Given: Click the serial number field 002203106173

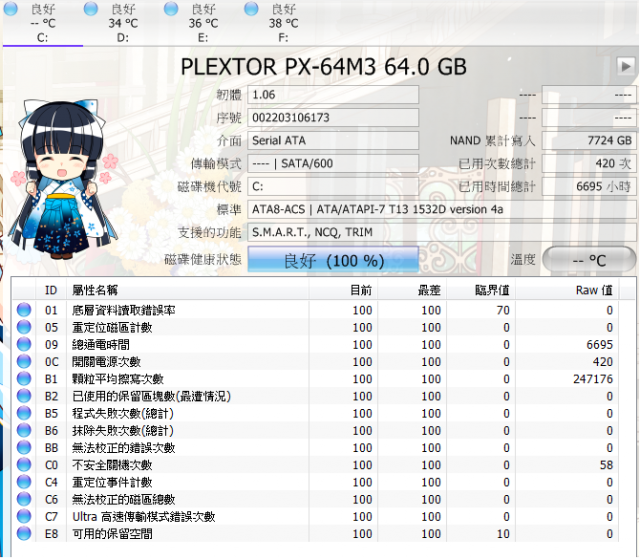Looking at the screenshot, I should pyautogui.click(x=333, y=118).
